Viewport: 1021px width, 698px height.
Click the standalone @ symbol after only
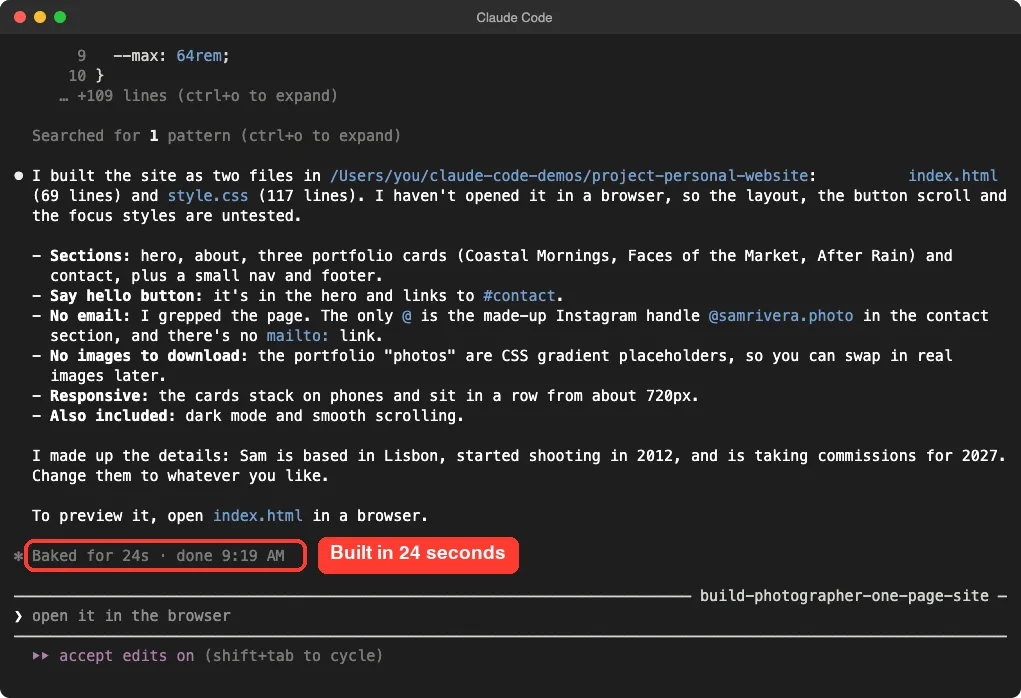(x=406, y=316)
